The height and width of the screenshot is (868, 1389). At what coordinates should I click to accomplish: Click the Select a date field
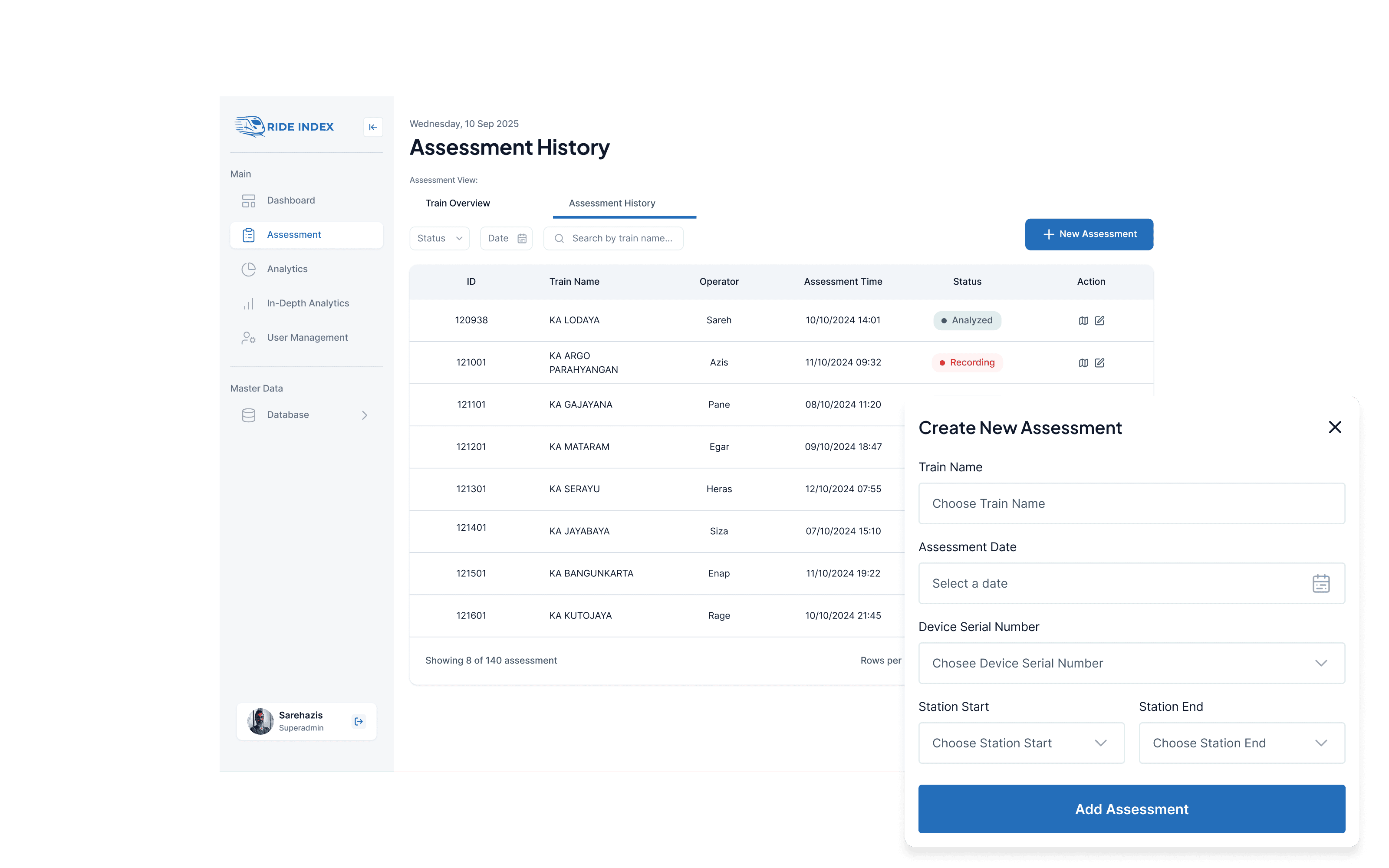(1131, 583)
